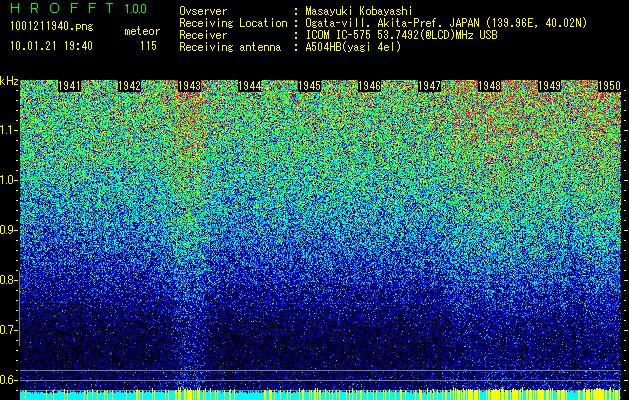The image size is (629, 400).
Task: Click the date stamp 10.01.21 19:40
Action: pyautogui.click(x=51, y=46)
